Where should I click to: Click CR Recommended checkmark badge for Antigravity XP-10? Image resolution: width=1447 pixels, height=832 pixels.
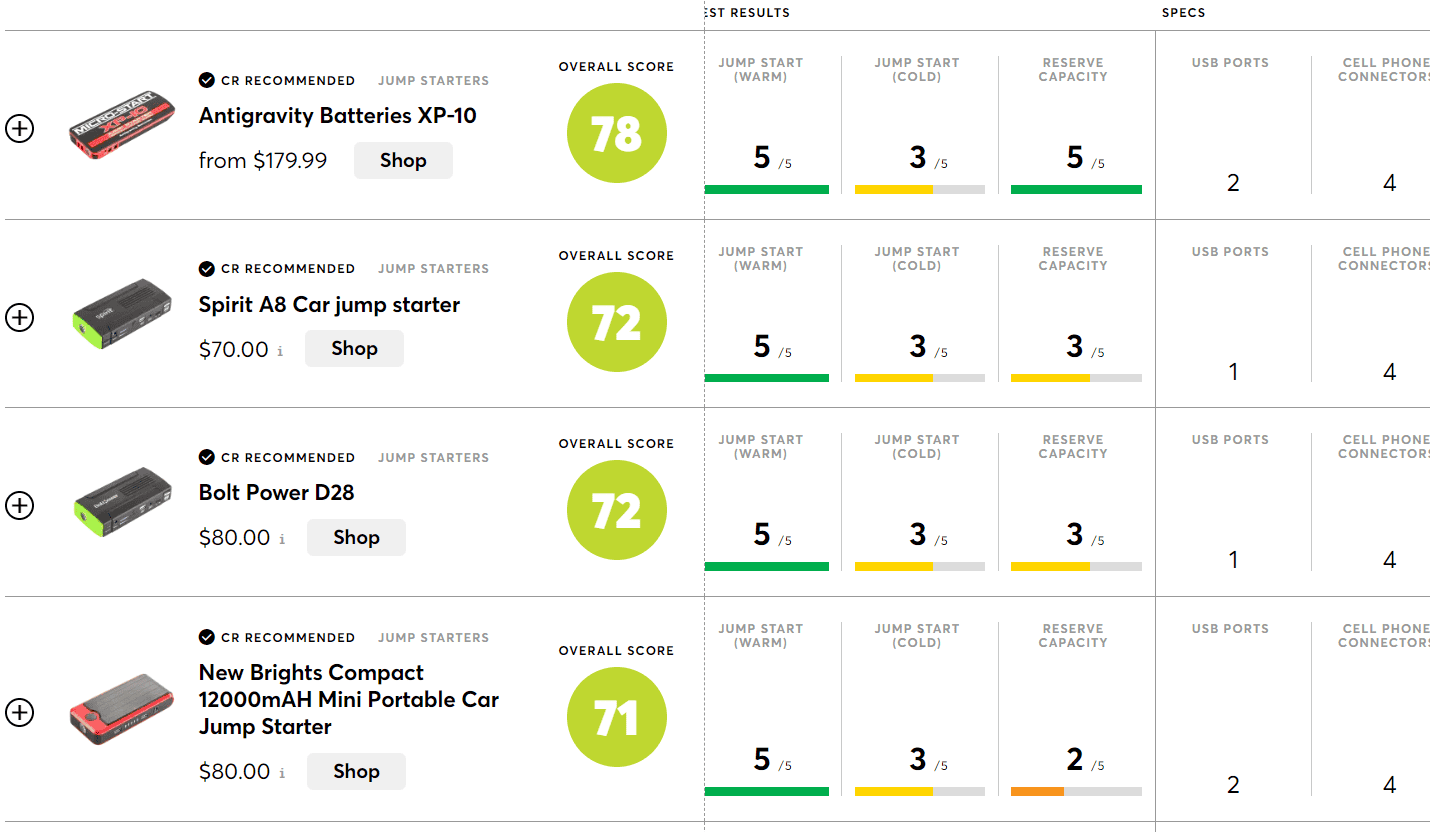(207, 80)
